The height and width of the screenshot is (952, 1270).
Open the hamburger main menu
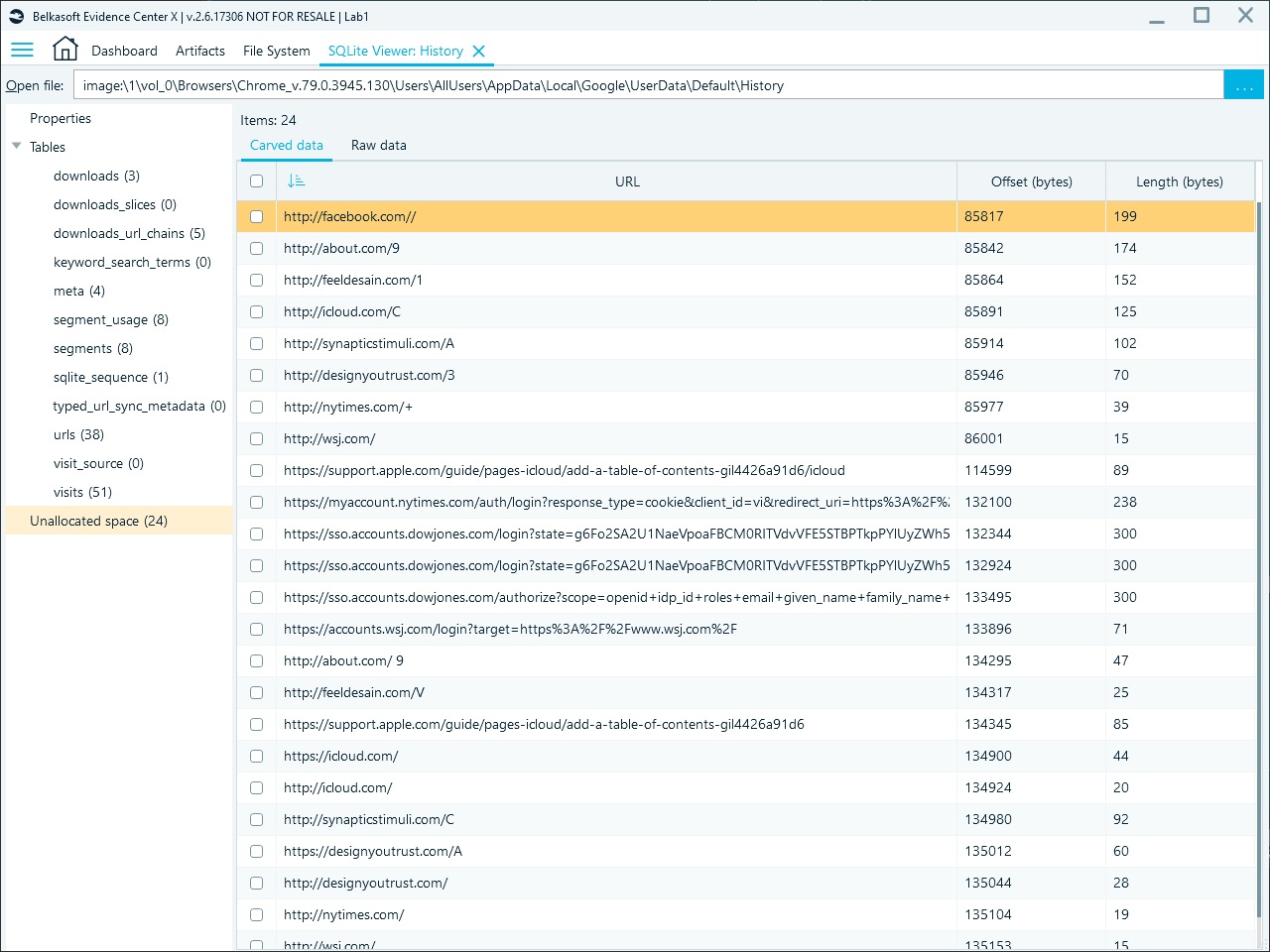click(22, 50)
